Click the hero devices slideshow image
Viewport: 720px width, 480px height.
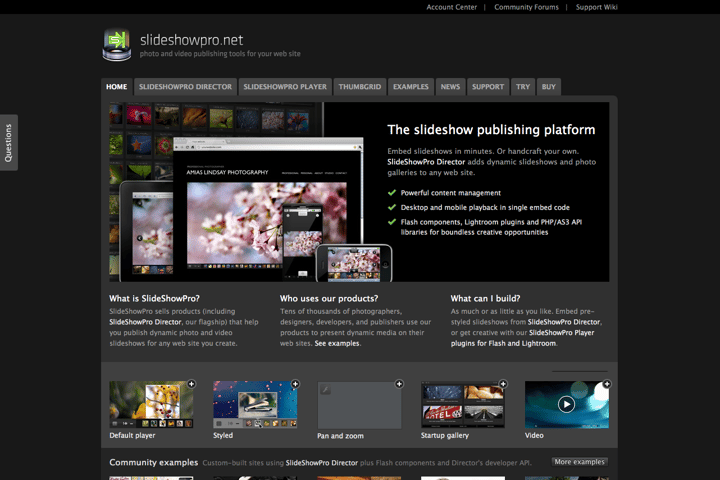click(251, 192)
